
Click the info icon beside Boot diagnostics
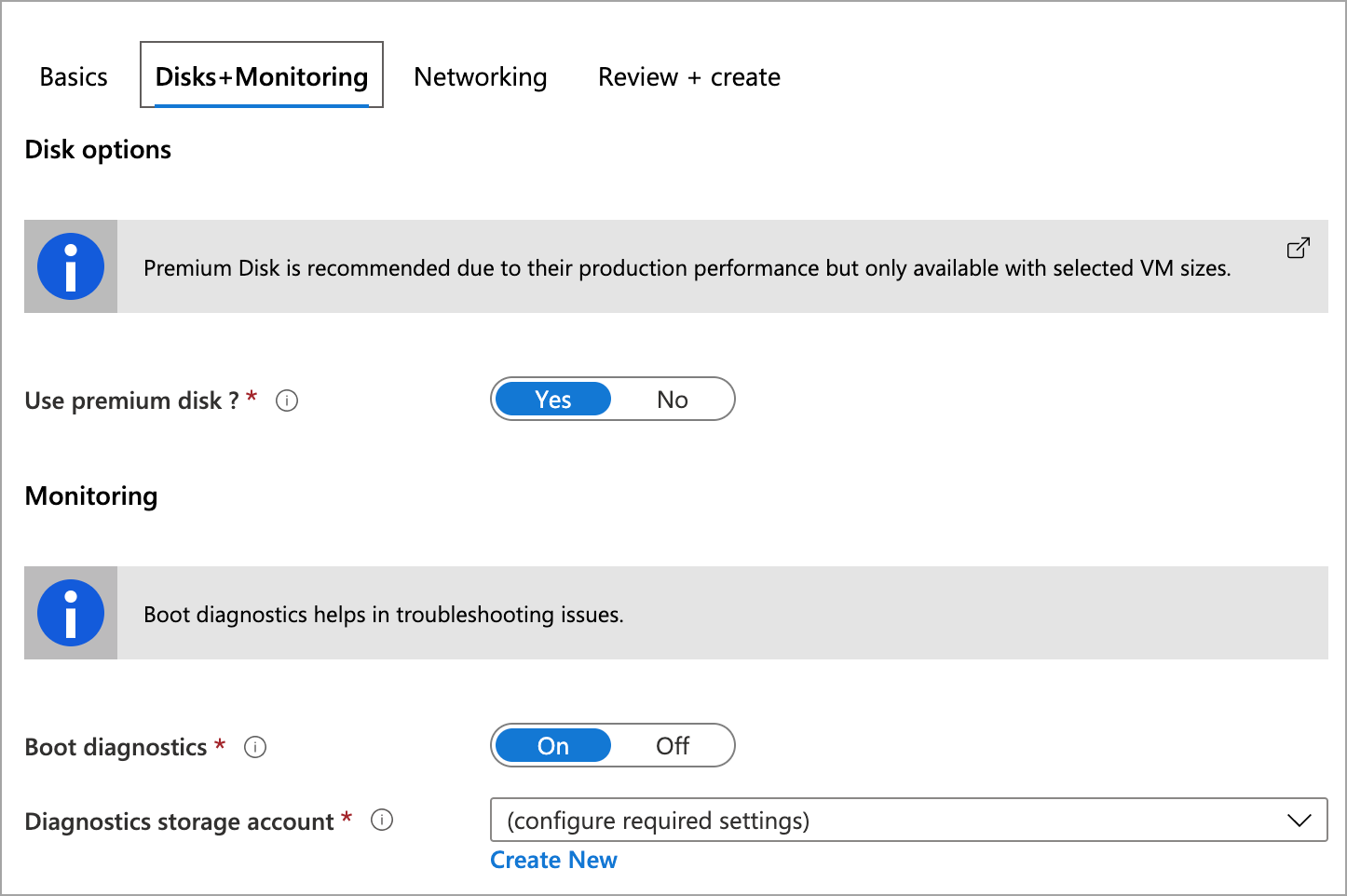[255, 747]
